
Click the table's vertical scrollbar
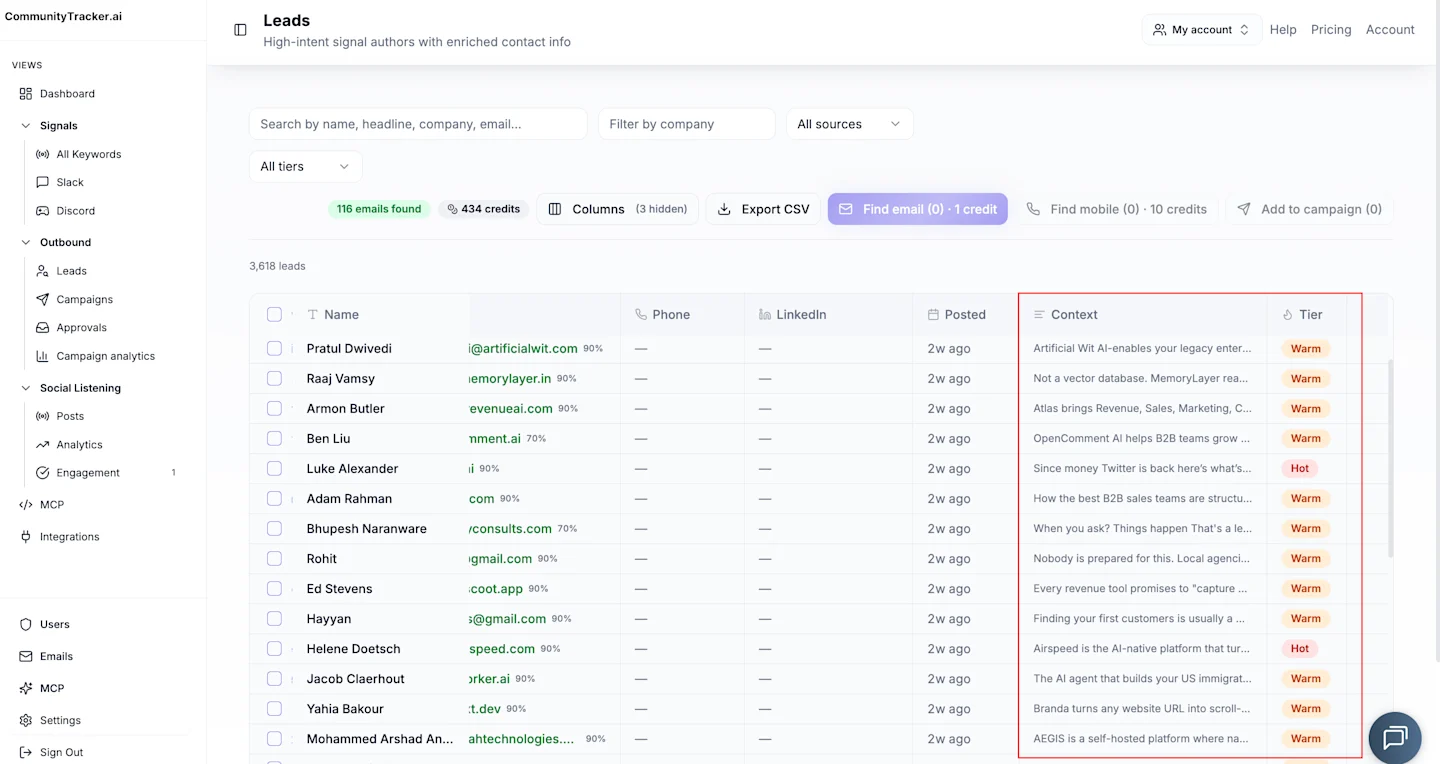pyautogui.click(x=1390, y=459)
